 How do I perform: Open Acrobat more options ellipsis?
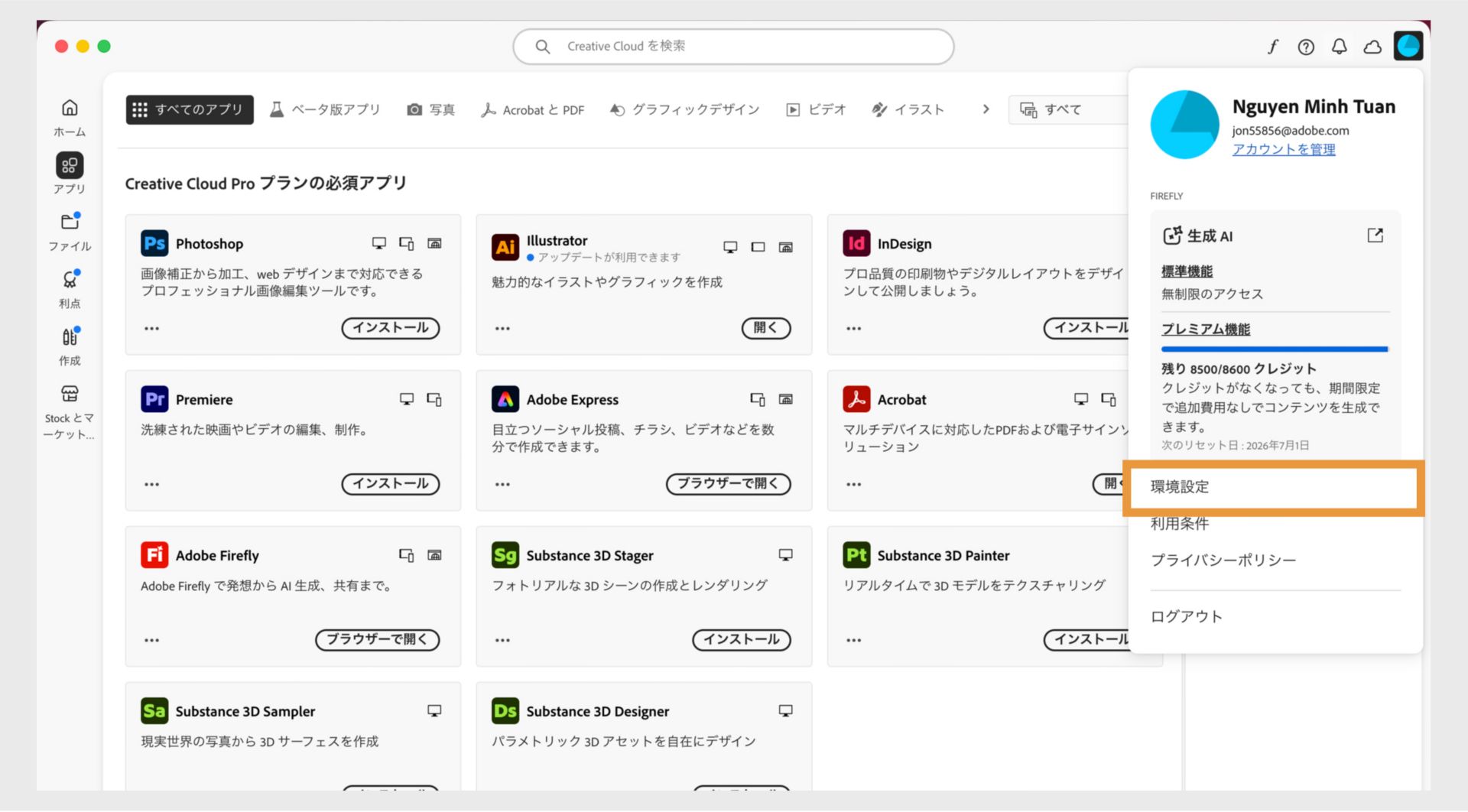(x=854, y=485)
